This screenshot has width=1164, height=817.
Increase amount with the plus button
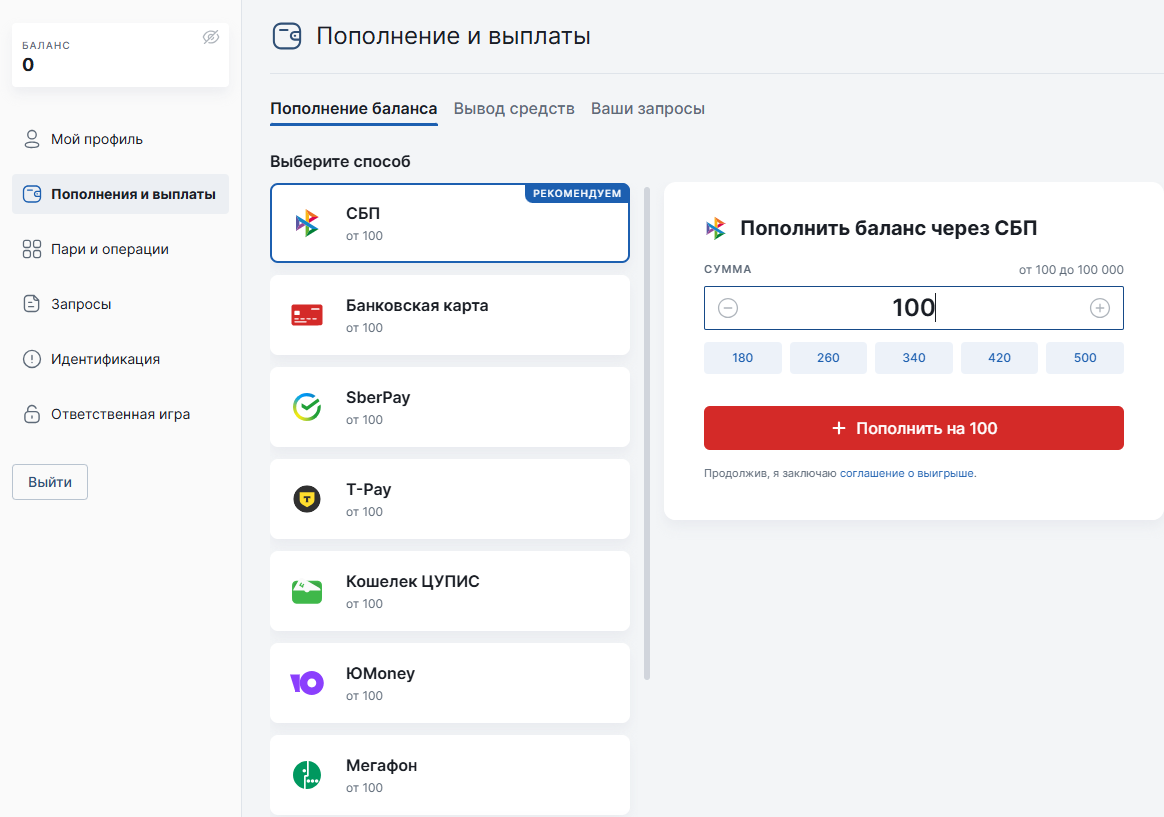click(x=1099, y=308)
